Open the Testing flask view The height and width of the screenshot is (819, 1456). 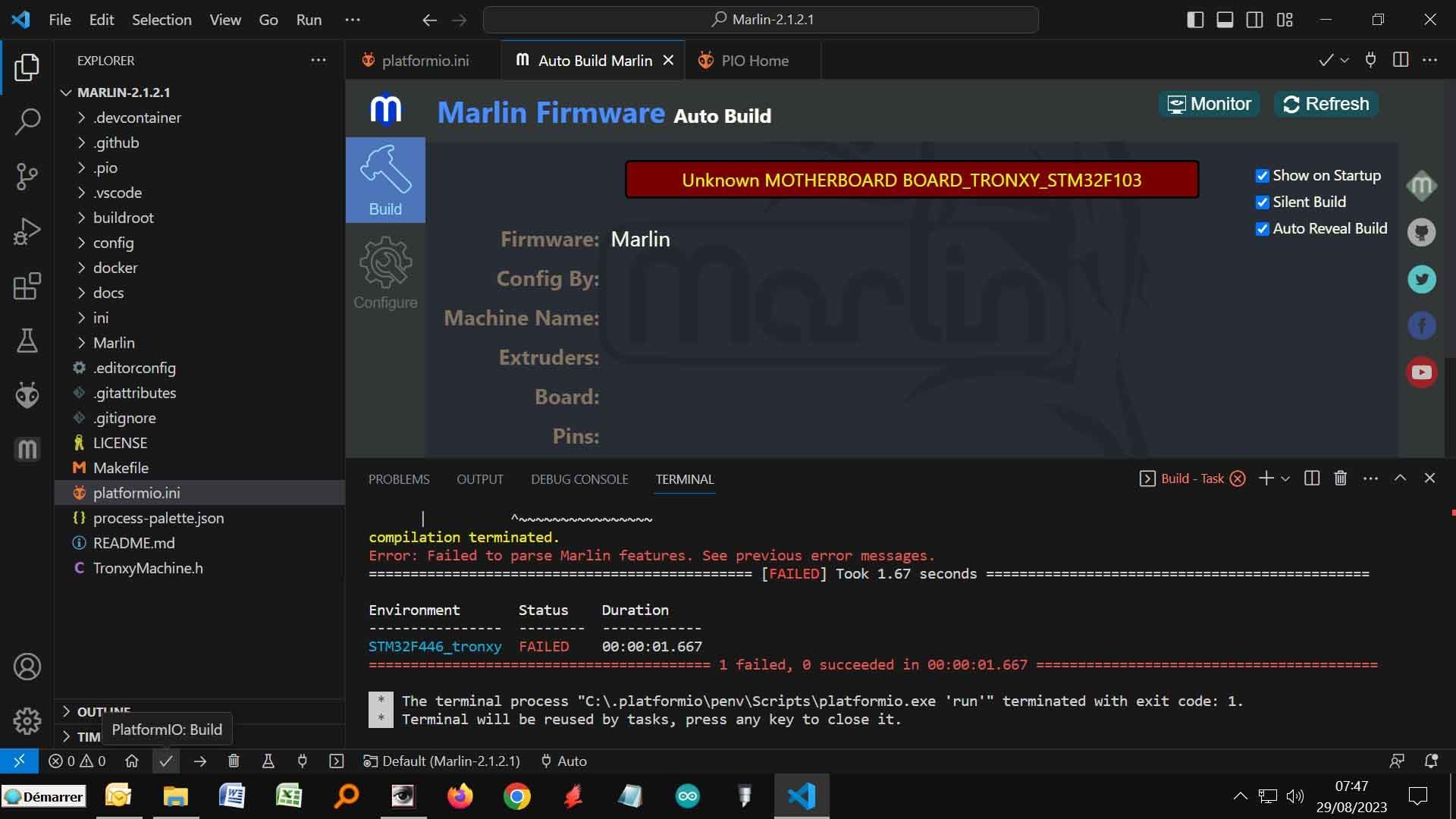click(x=27, y=340)
